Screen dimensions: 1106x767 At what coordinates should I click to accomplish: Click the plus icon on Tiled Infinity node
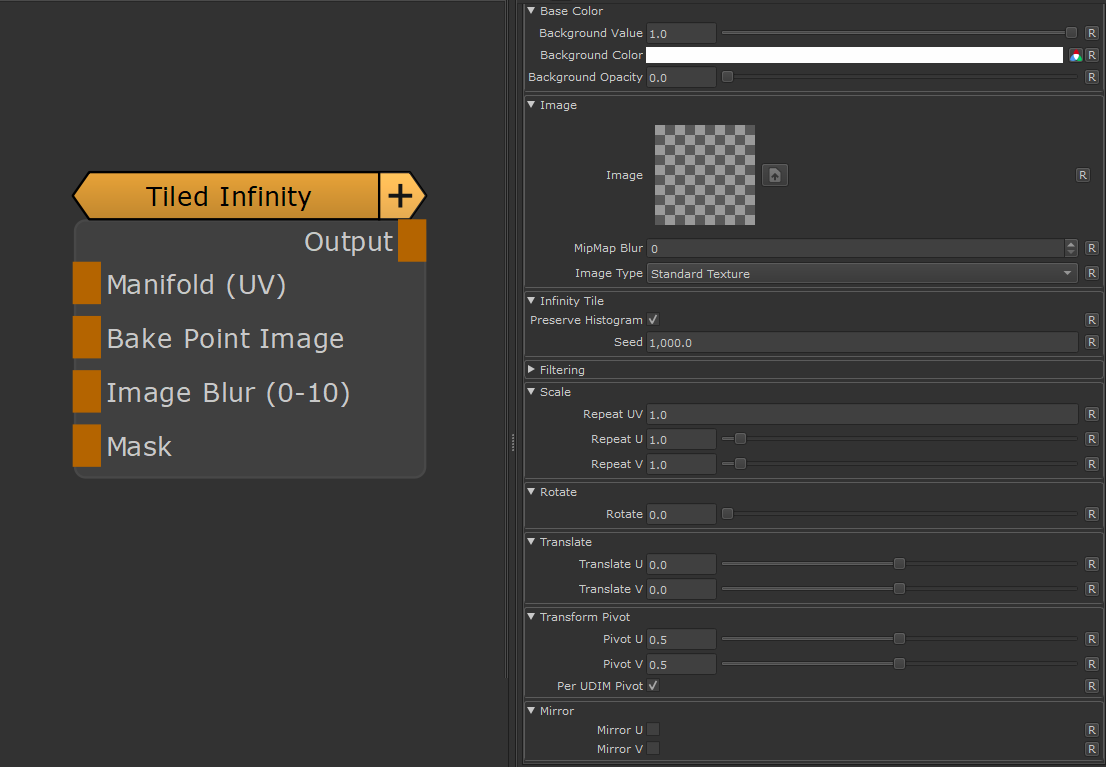400,196
